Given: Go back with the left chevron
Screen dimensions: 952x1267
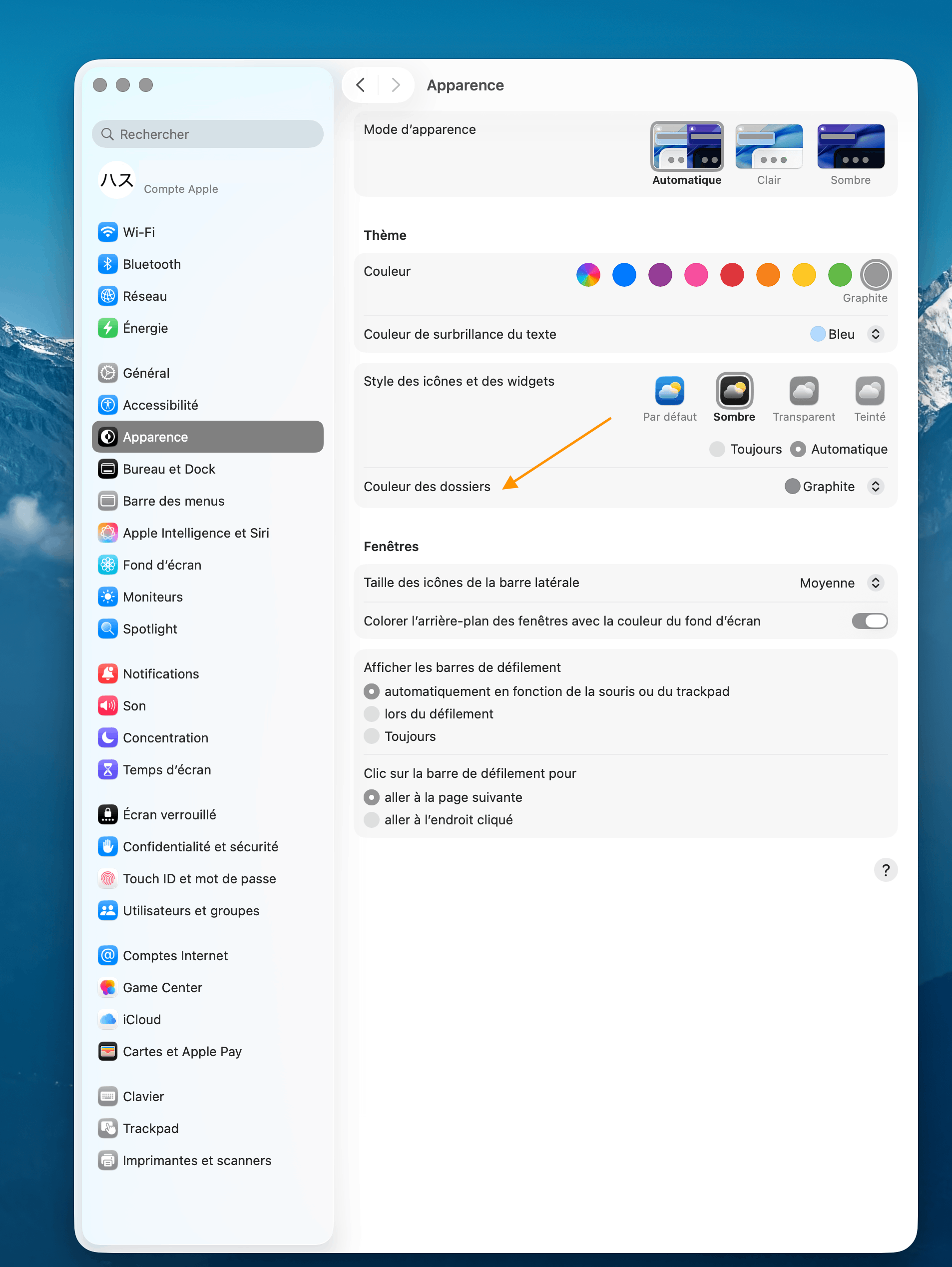Looking at the screenshot, I should coord(360,85).
